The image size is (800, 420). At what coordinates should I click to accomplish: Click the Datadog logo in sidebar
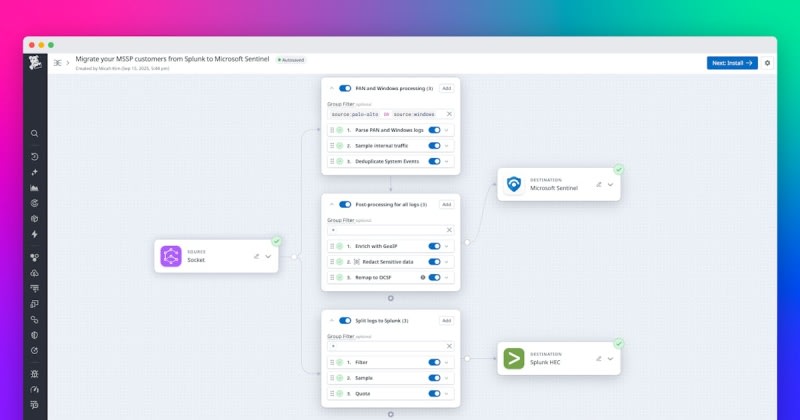(35, 63)
